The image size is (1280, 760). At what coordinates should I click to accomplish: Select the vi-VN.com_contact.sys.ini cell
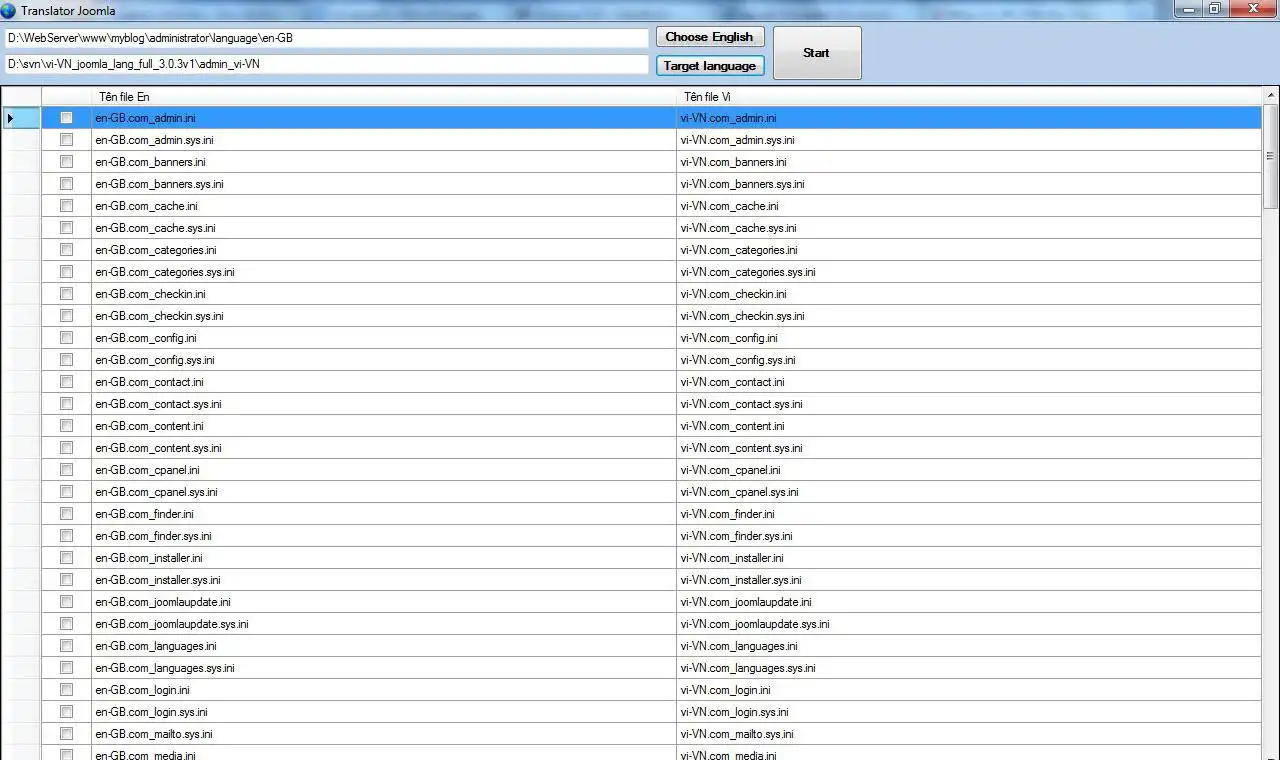(x=969, y=404)
